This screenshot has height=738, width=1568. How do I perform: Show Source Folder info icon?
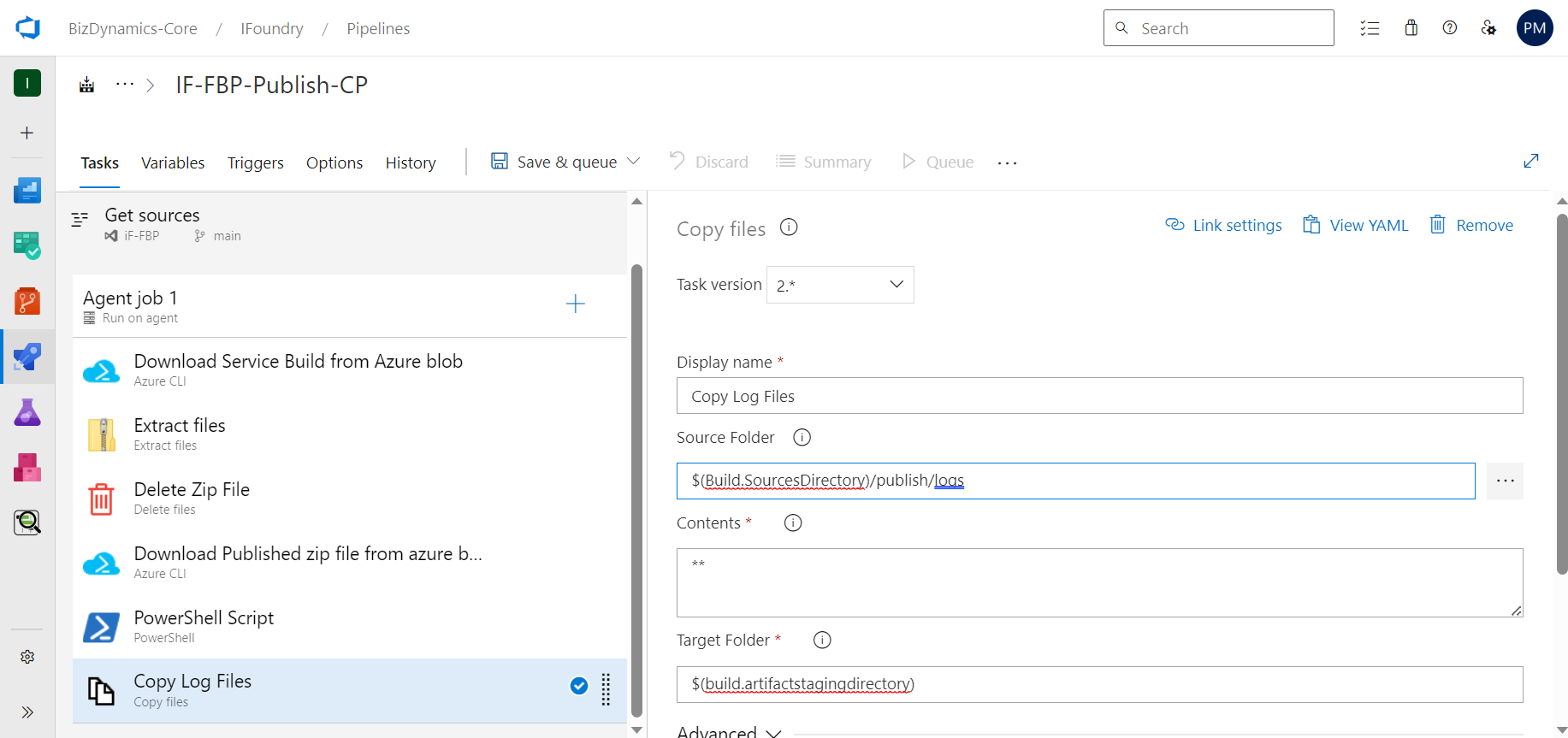(x=802, y=437)
